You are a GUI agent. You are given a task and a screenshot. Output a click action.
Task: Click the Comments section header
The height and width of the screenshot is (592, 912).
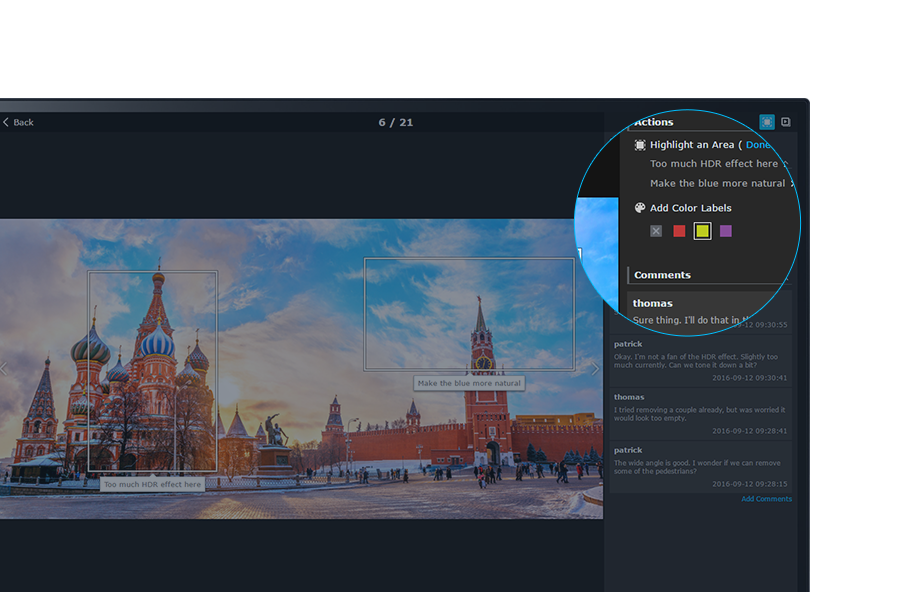[x=662, y=275]
